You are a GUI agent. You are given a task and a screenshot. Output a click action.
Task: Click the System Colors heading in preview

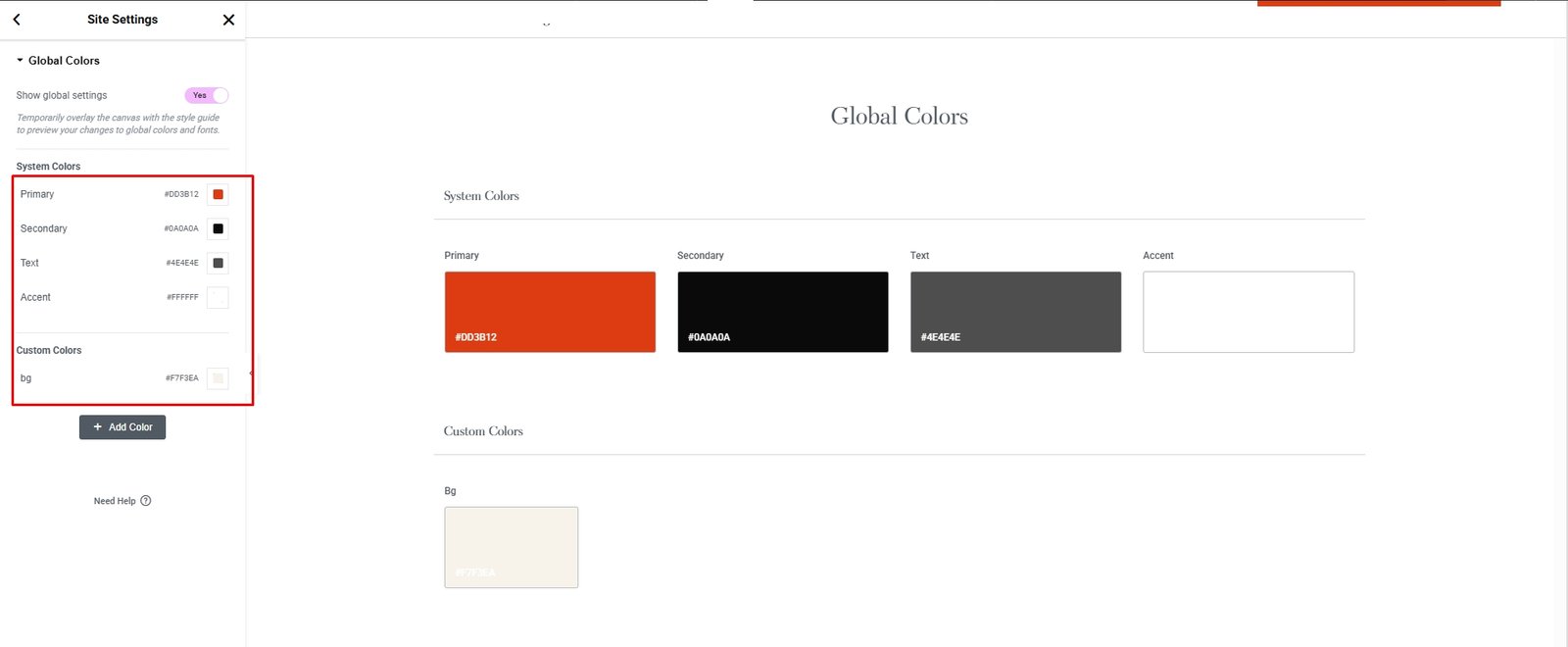click(481, 196)
